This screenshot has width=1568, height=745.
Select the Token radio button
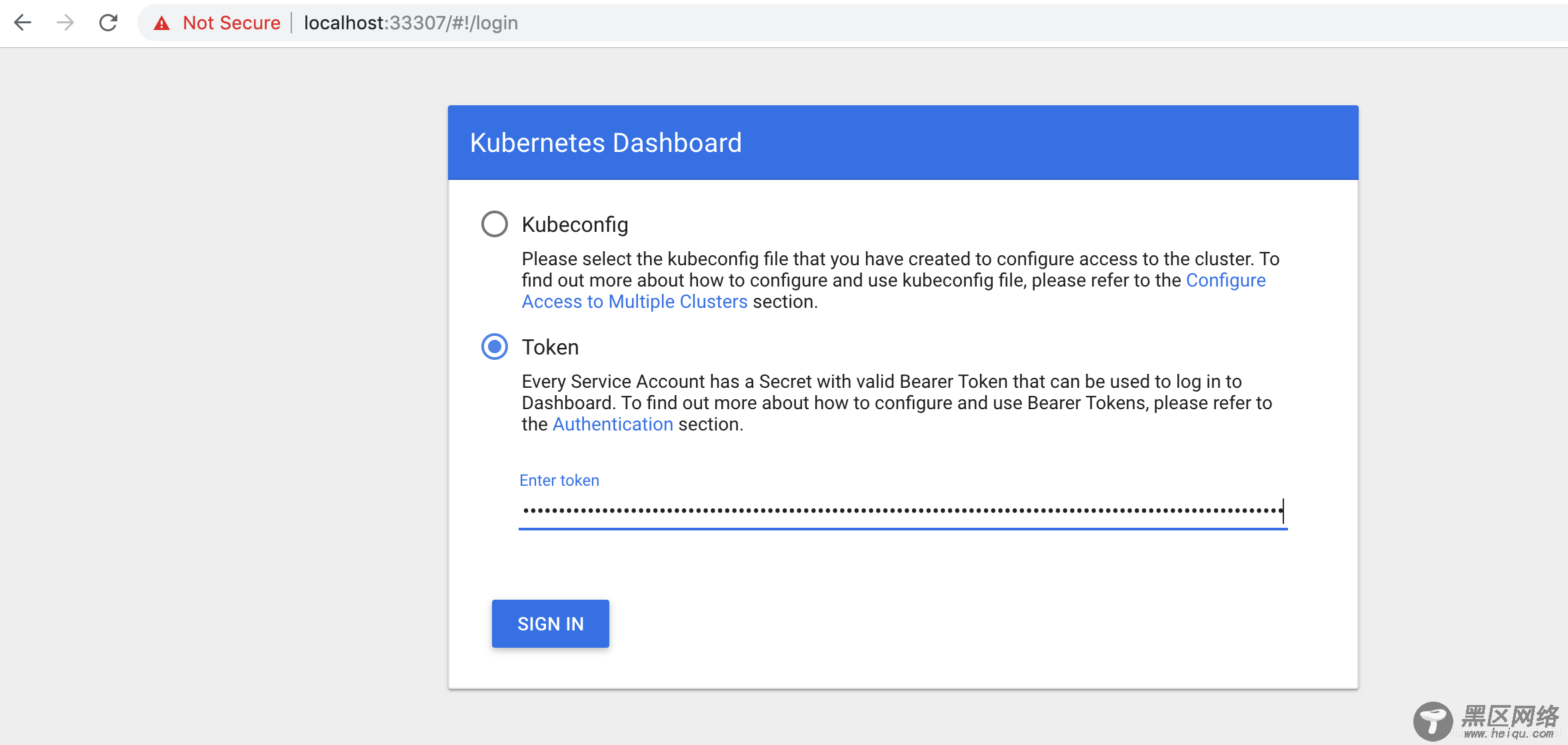point(495,347)
